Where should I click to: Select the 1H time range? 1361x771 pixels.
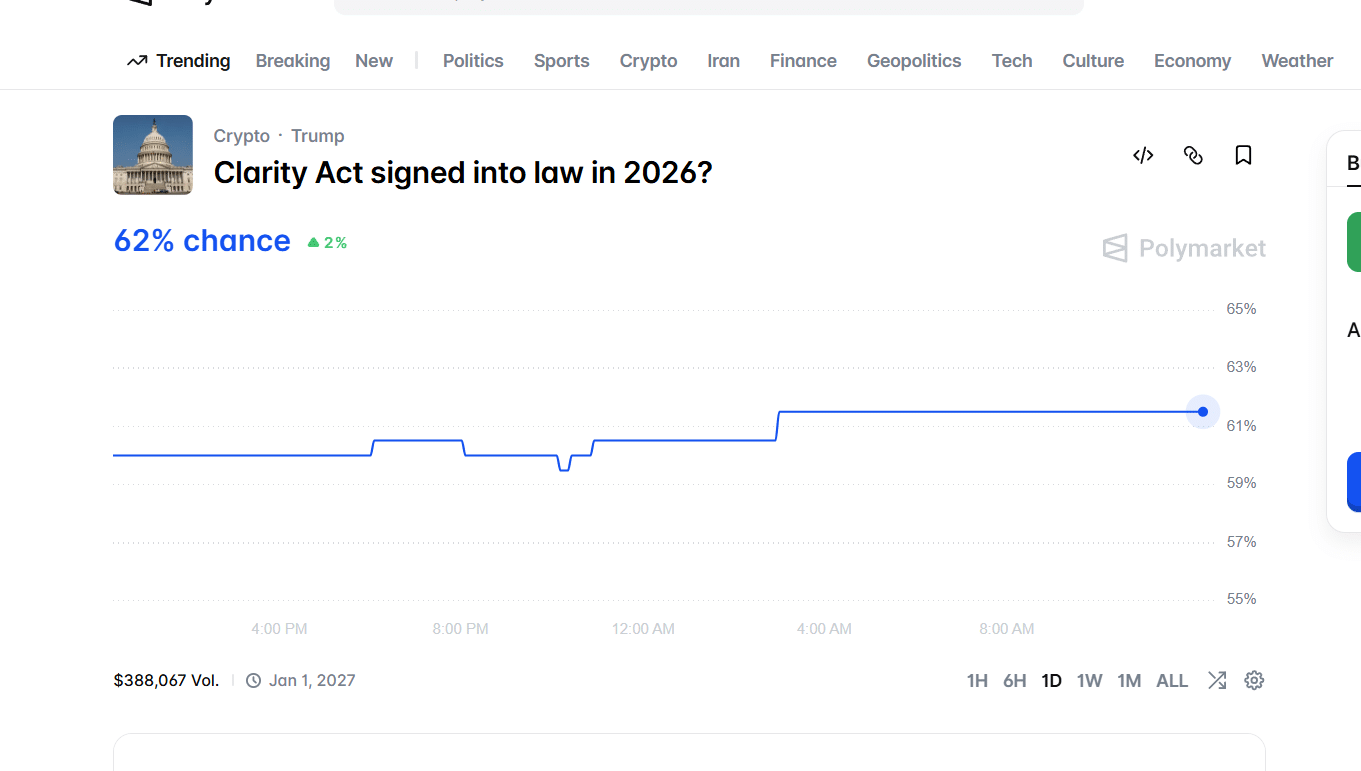pyautogui.click(x=977, y=681)
